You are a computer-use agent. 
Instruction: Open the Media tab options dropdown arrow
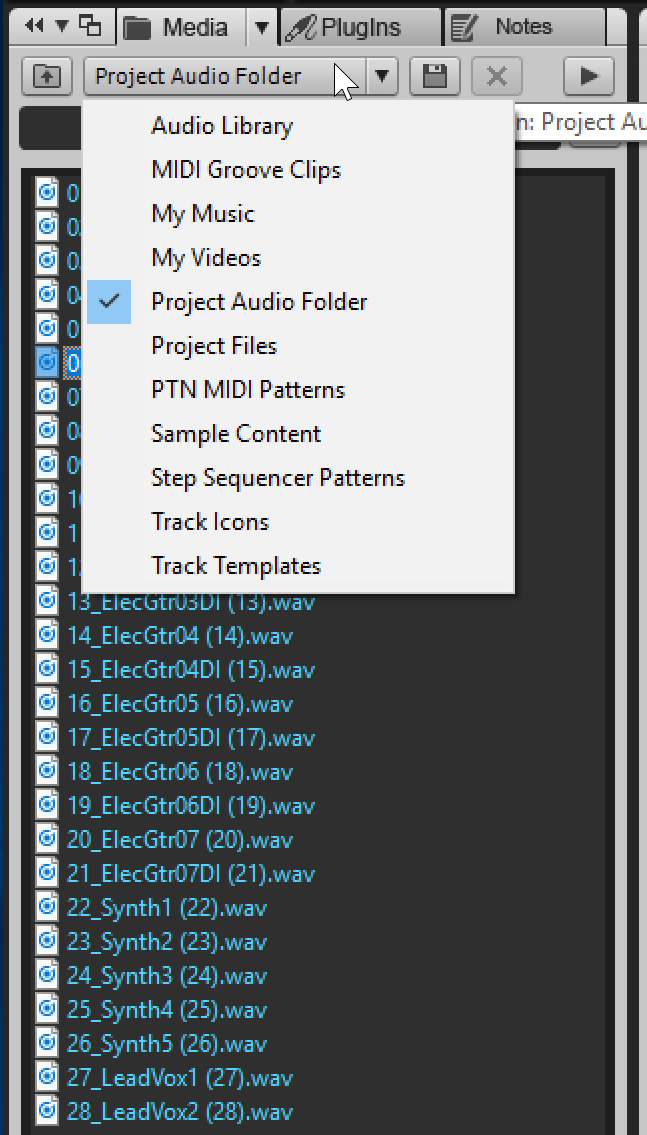tap(261, 28)
